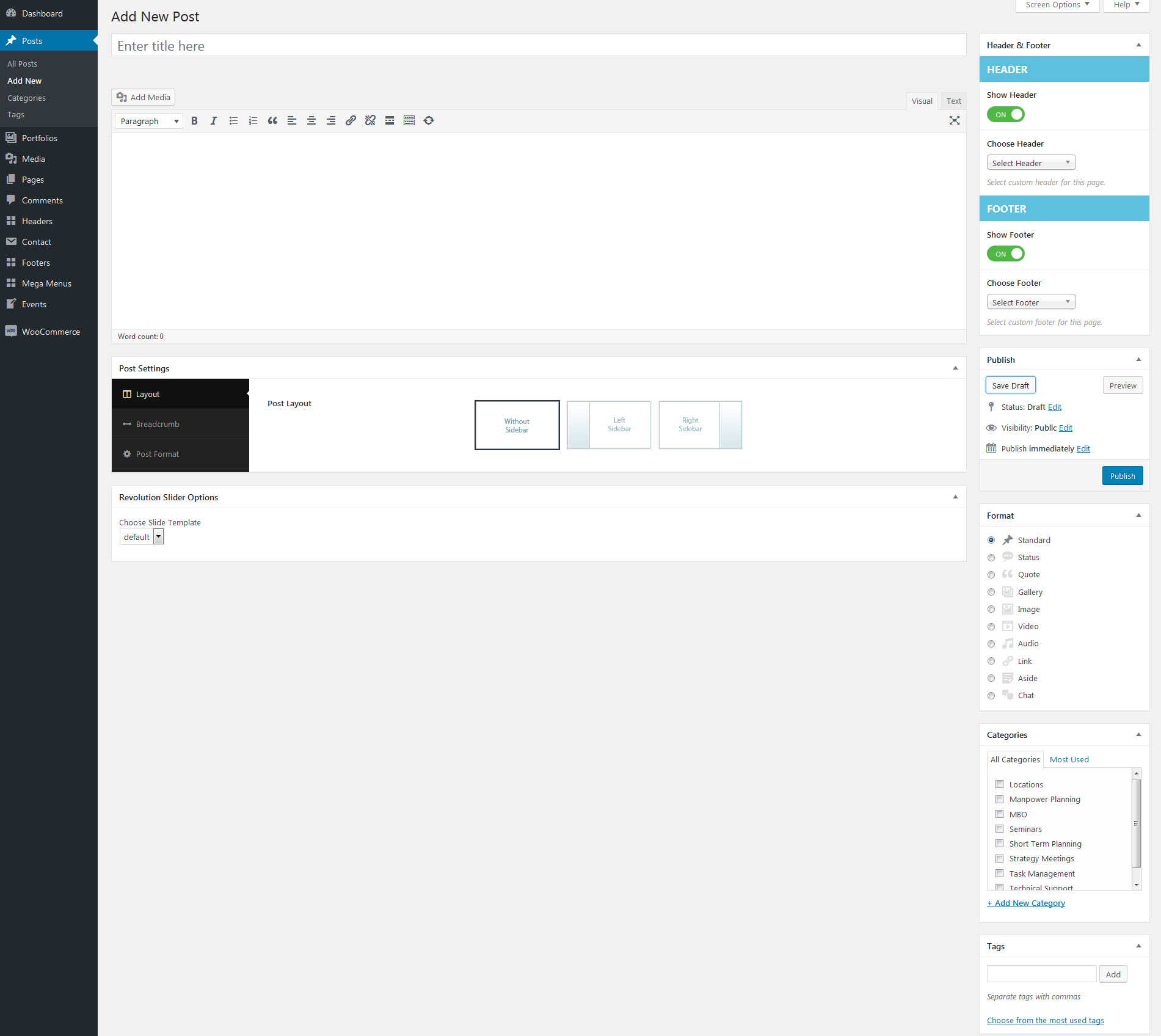The height and width of the screenshot is (1036, 1161).
Task: Insert a blockquote
Action: [x=272, y=120]
